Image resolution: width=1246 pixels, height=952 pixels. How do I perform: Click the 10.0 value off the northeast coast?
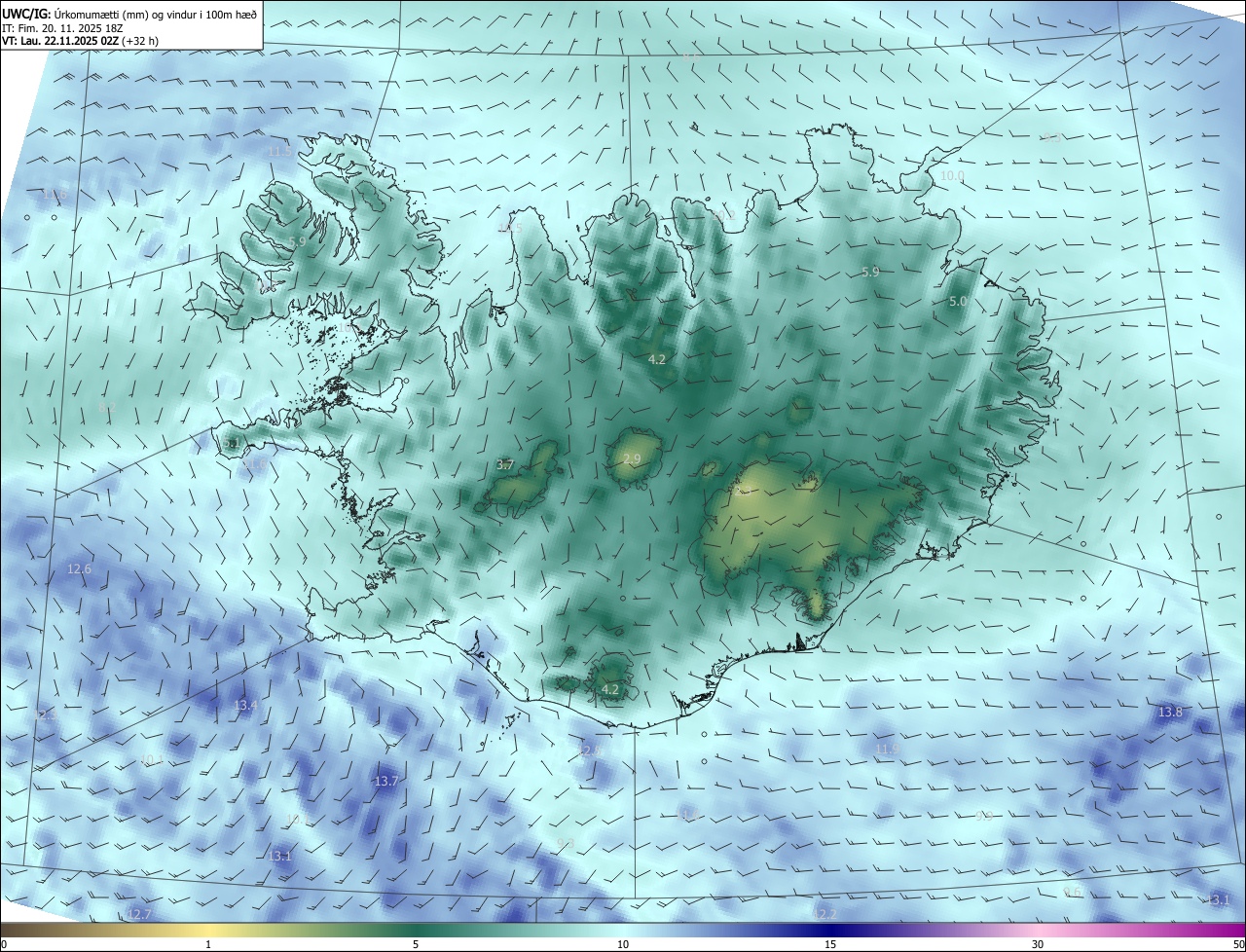(952, 176)
